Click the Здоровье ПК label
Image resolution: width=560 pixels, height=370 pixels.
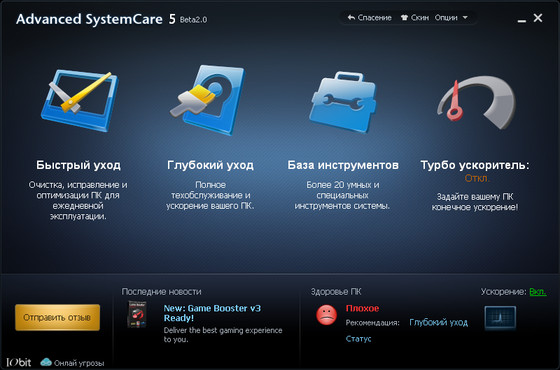tap(336, 292)
